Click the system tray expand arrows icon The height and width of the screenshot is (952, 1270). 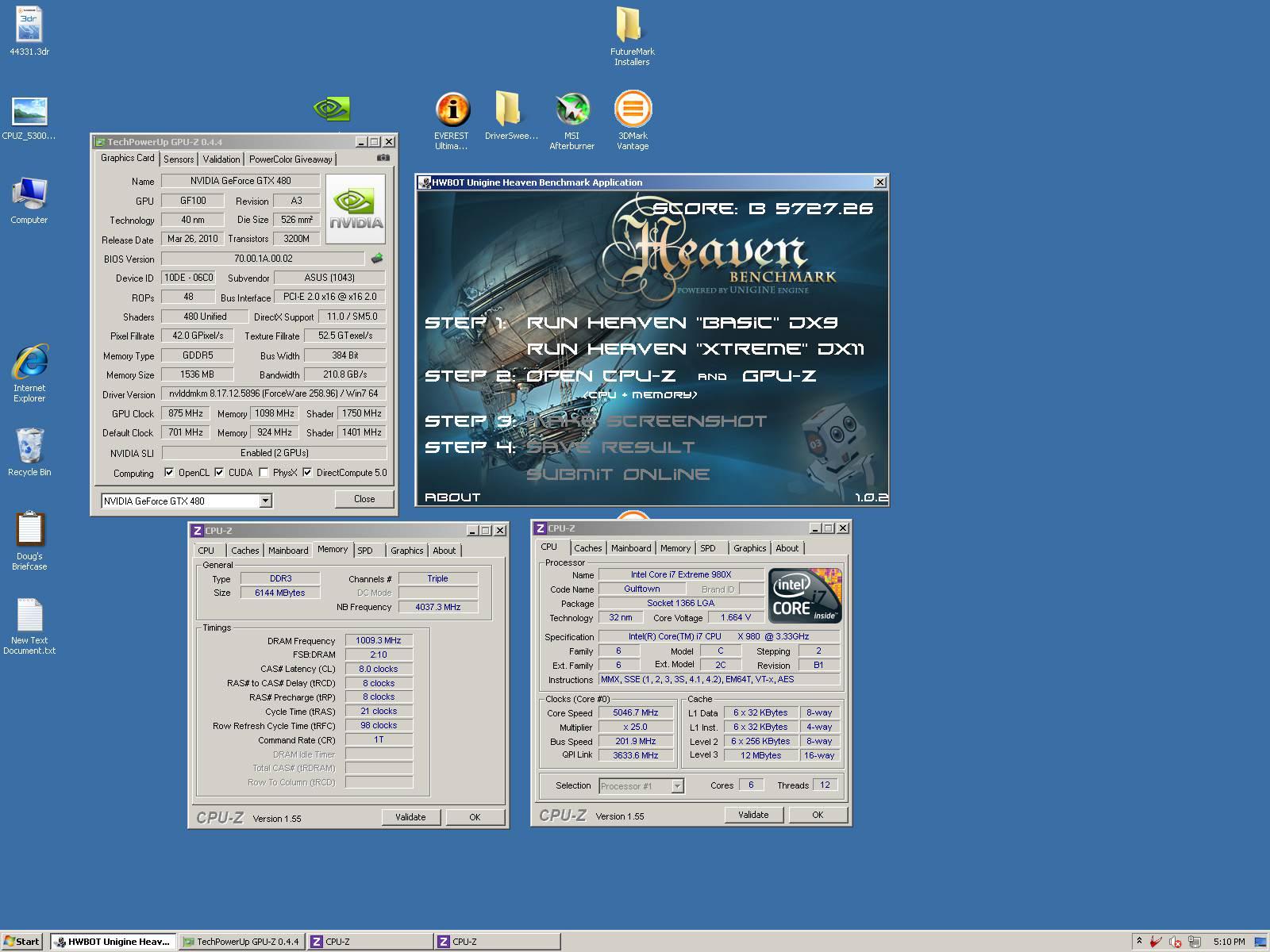[x=1139, y=942]
